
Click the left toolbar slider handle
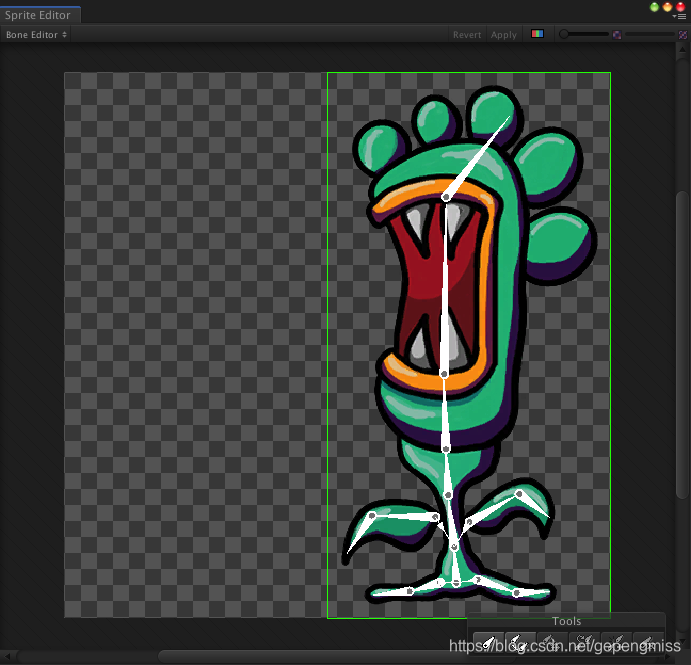(564, 34)
